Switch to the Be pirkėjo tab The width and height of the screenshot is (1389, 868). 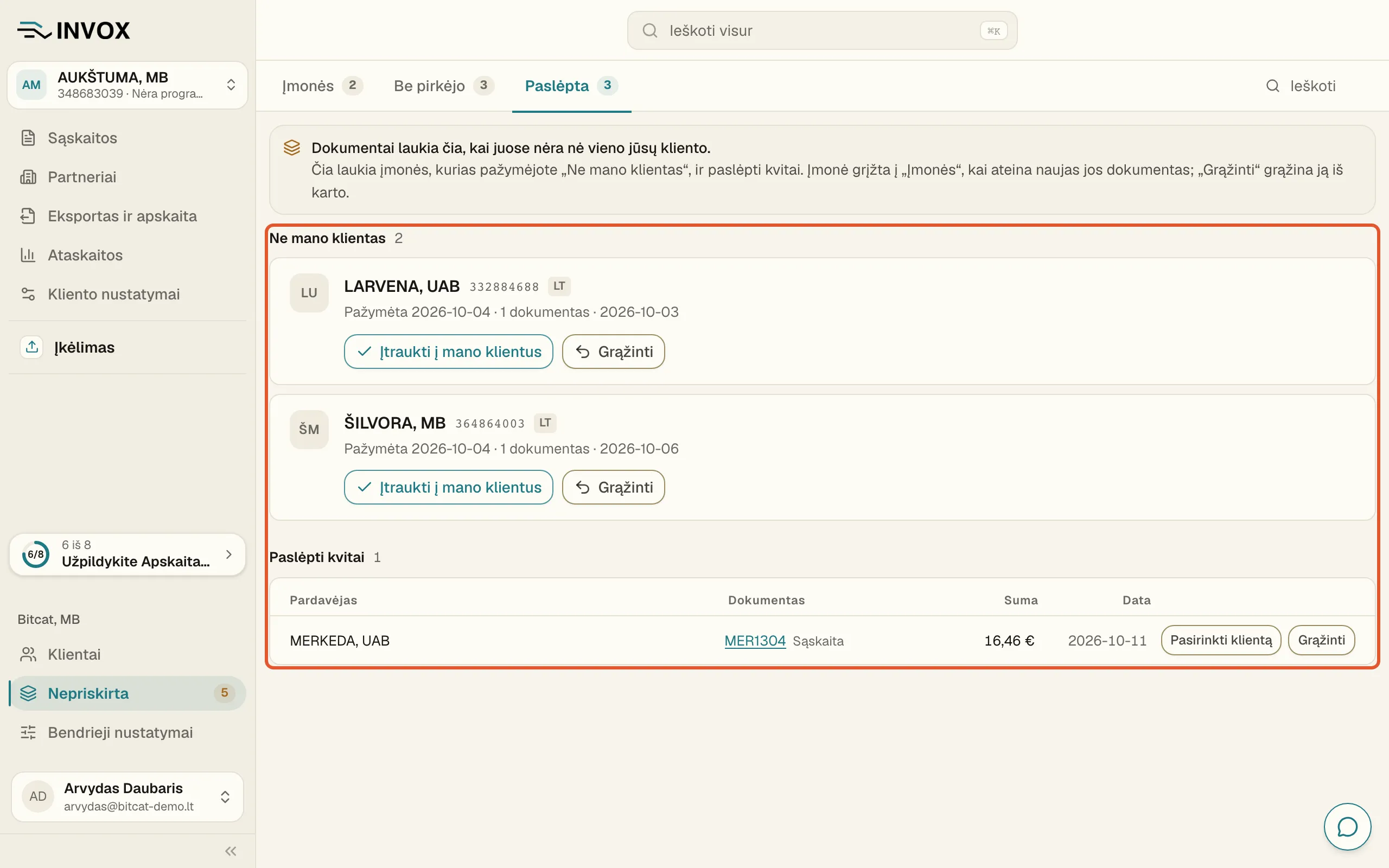coord(443,86)
